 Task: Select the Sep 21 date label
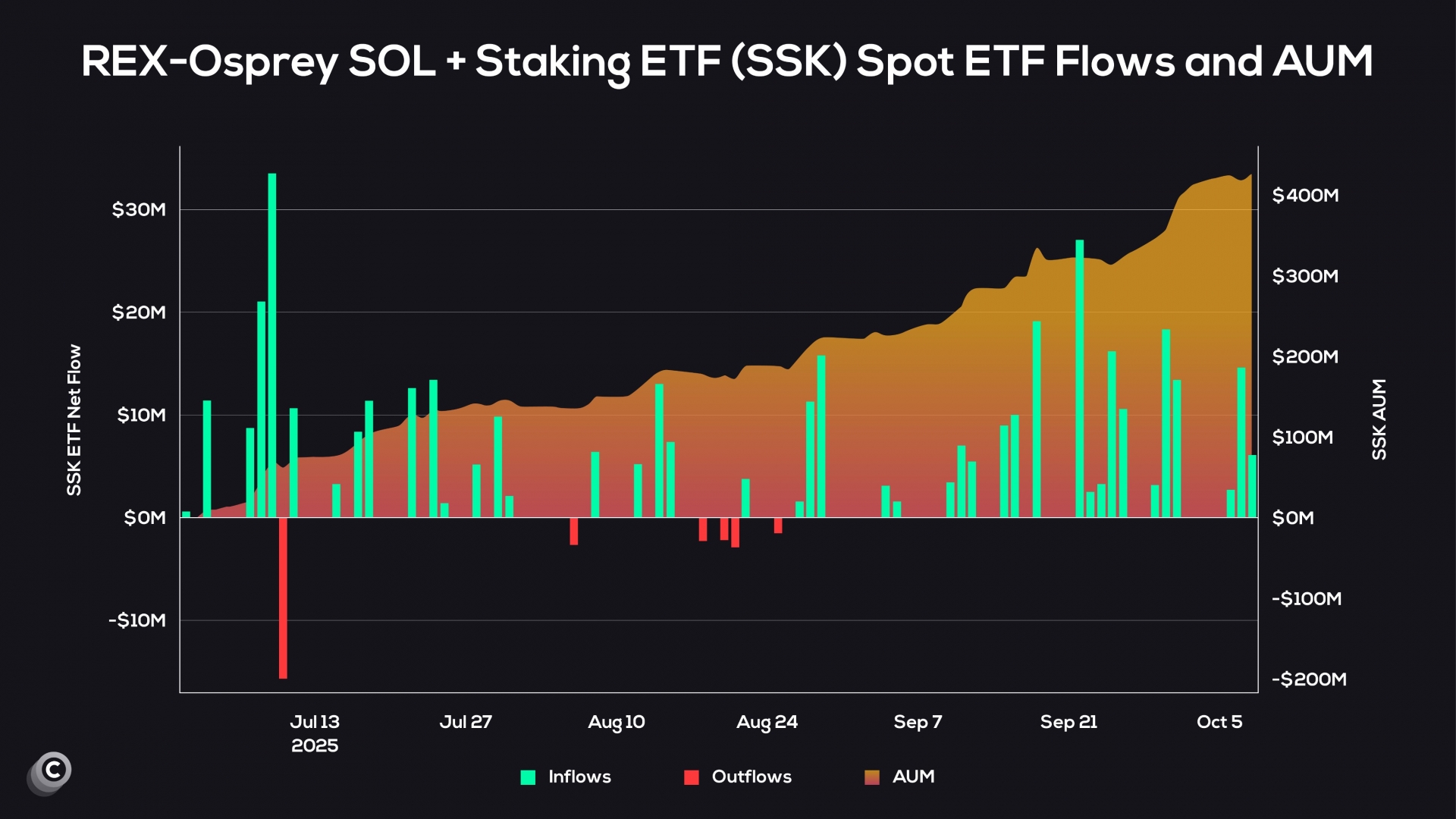(1068, 722)
